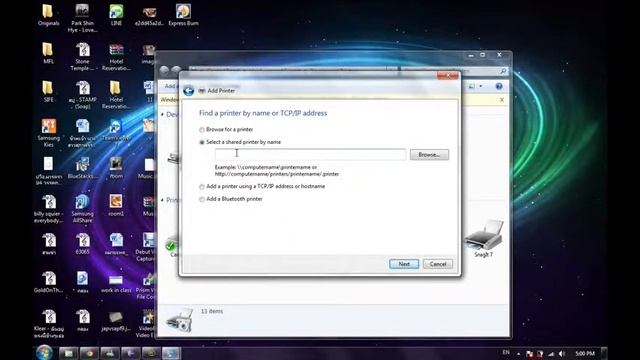Viewport: 640px width, 360px height.
Task: Open GoldOnTh... music file
Action: [48, 282]
